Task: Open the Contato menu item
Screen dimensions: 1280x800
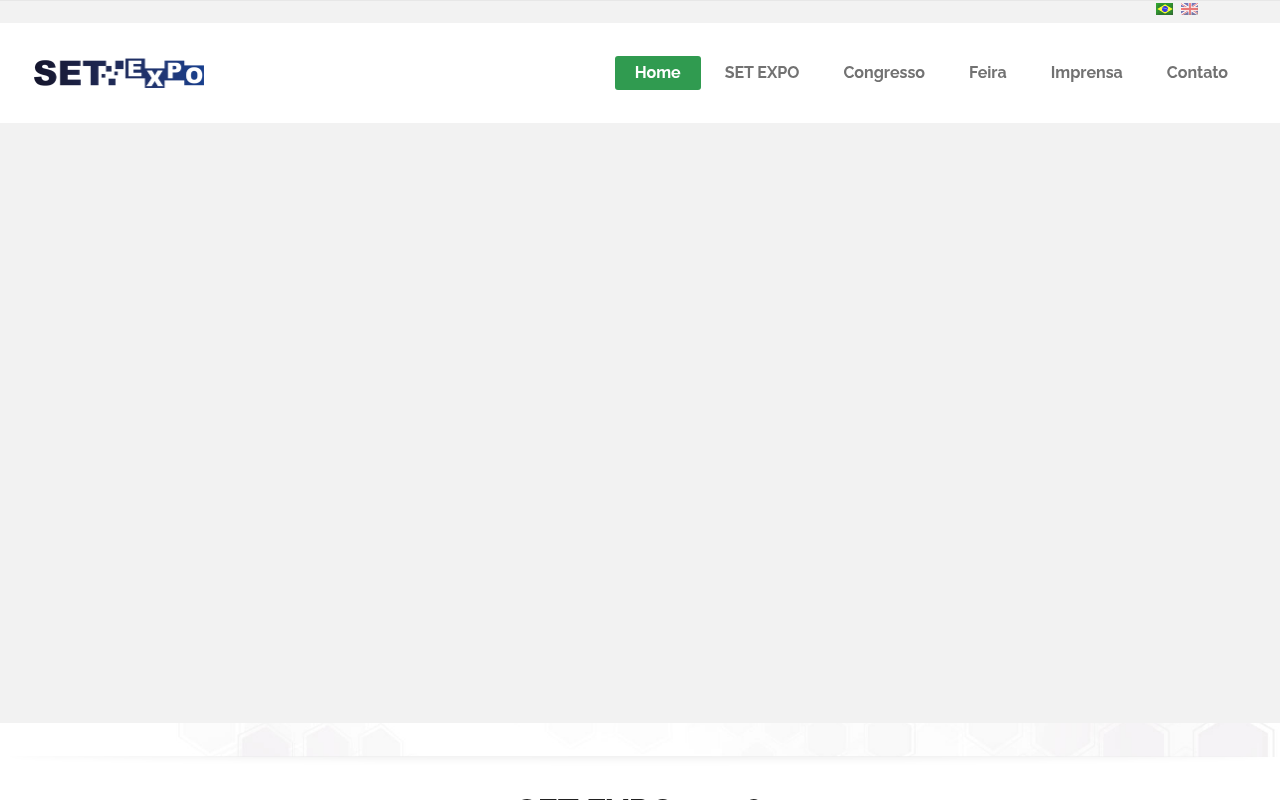Action: (x=1197, y=73)
